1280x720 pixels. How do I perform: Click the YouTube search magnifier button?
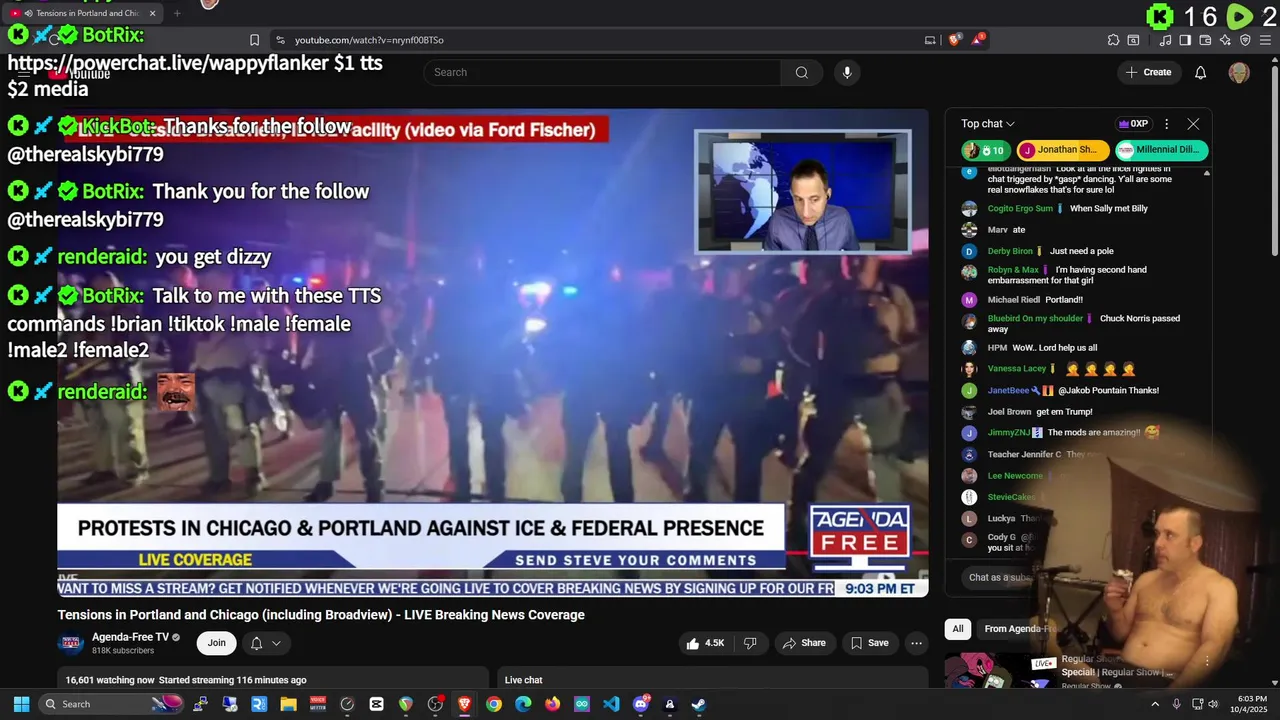pyautogui.click(x=801, y=72)
